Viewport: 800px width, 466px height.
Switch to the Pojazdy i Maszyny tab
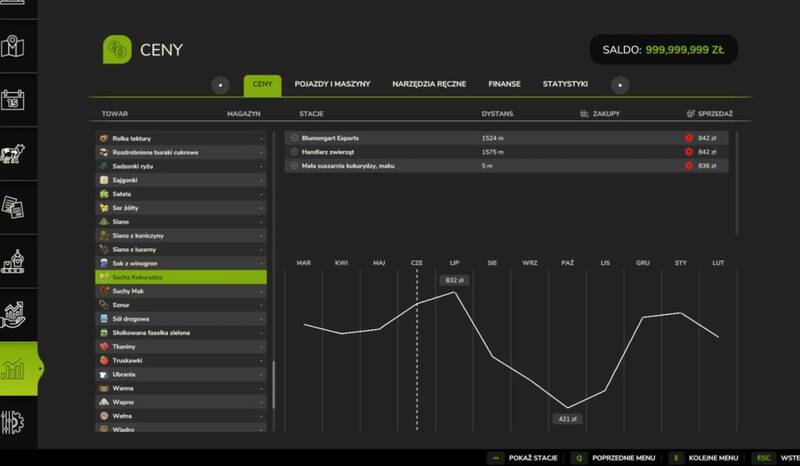332,85
